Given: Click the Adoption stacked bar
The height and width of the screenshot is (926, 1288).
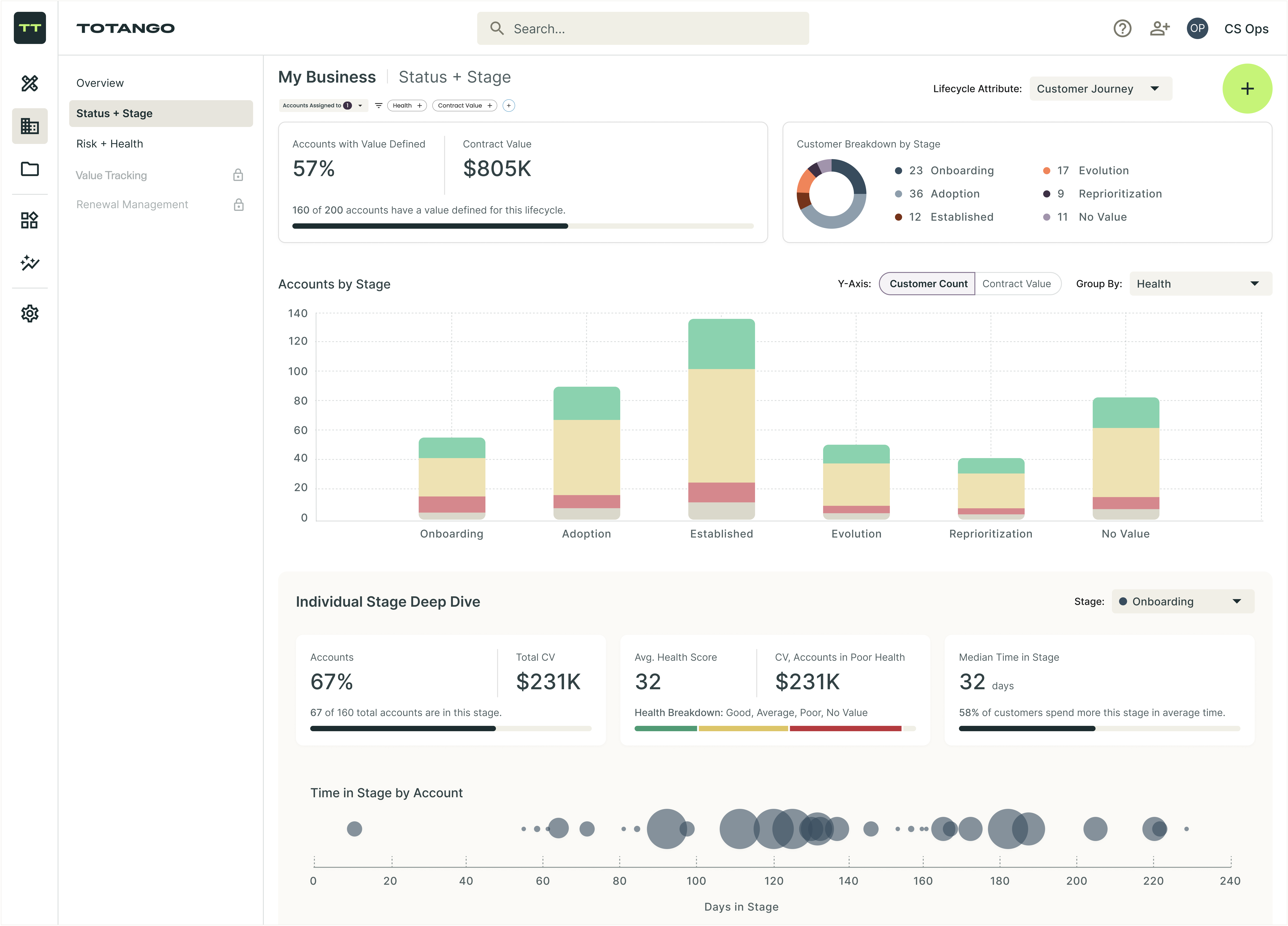Looking at the screenshot, I should click(587, 453).
